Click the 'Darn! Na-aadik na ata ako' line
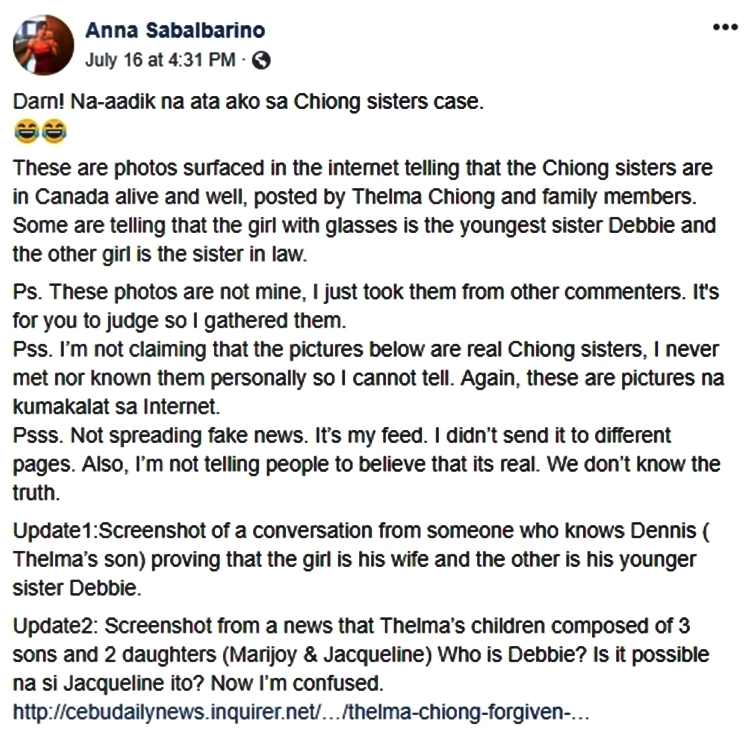This screenshot has width=750, height=739. tap(248, 102)
